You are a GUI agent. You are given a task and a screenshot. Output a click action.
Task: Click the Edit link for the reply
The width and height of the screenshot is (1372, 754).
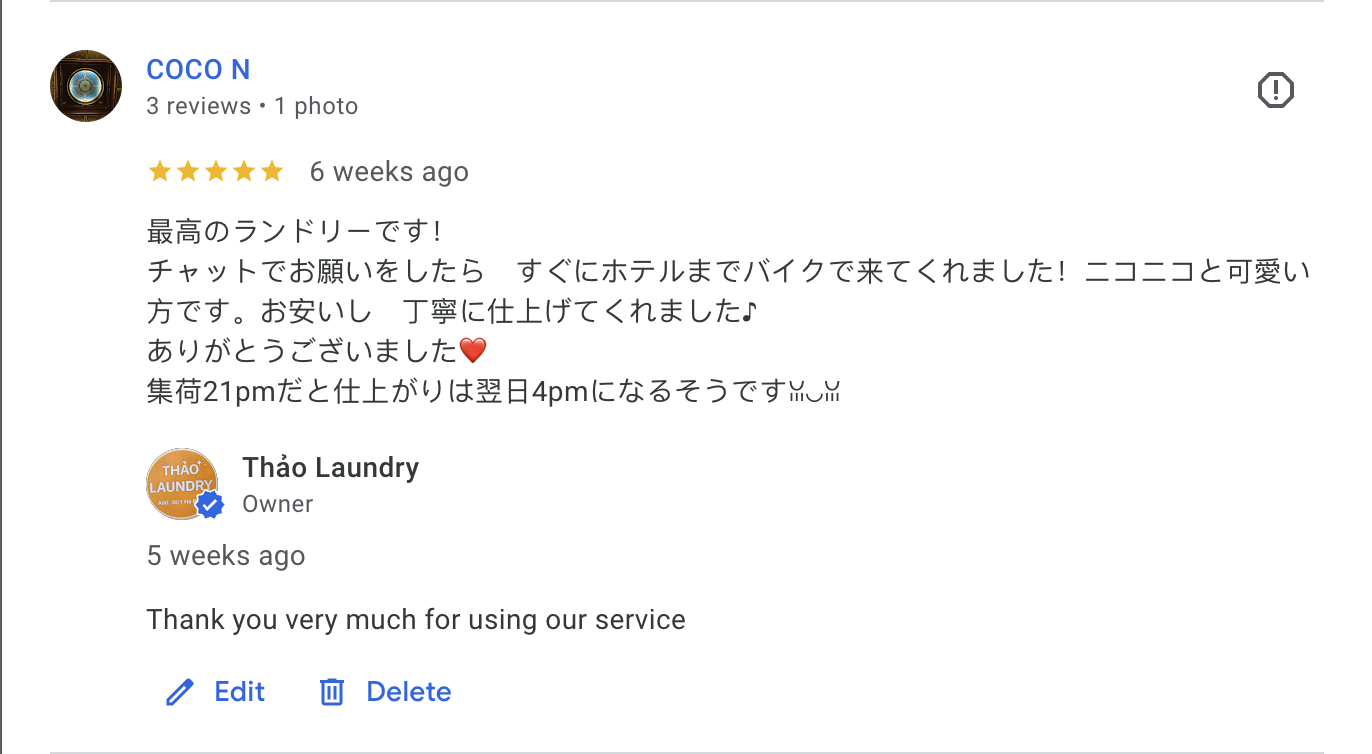coord(238,691)
